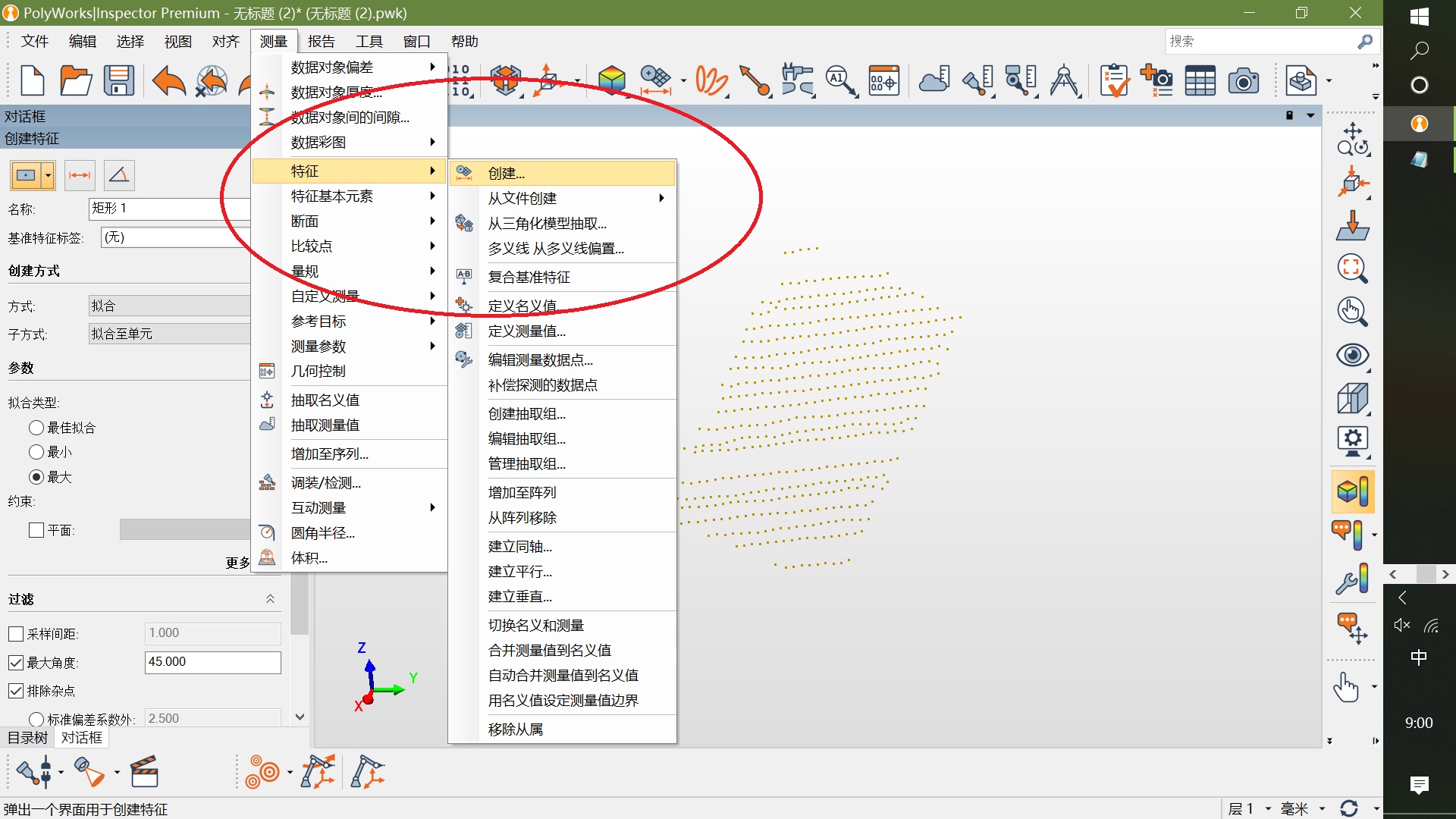Switch to the 目录树 tab

27,738
